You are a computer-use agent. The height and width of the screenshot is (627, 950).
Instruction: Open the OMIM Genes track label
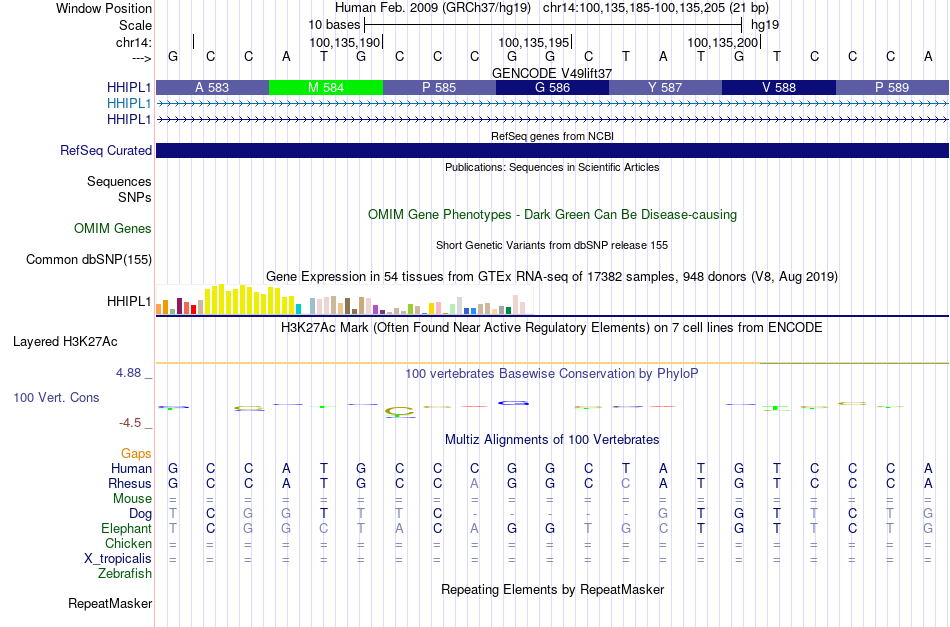(x=113, y=228)
